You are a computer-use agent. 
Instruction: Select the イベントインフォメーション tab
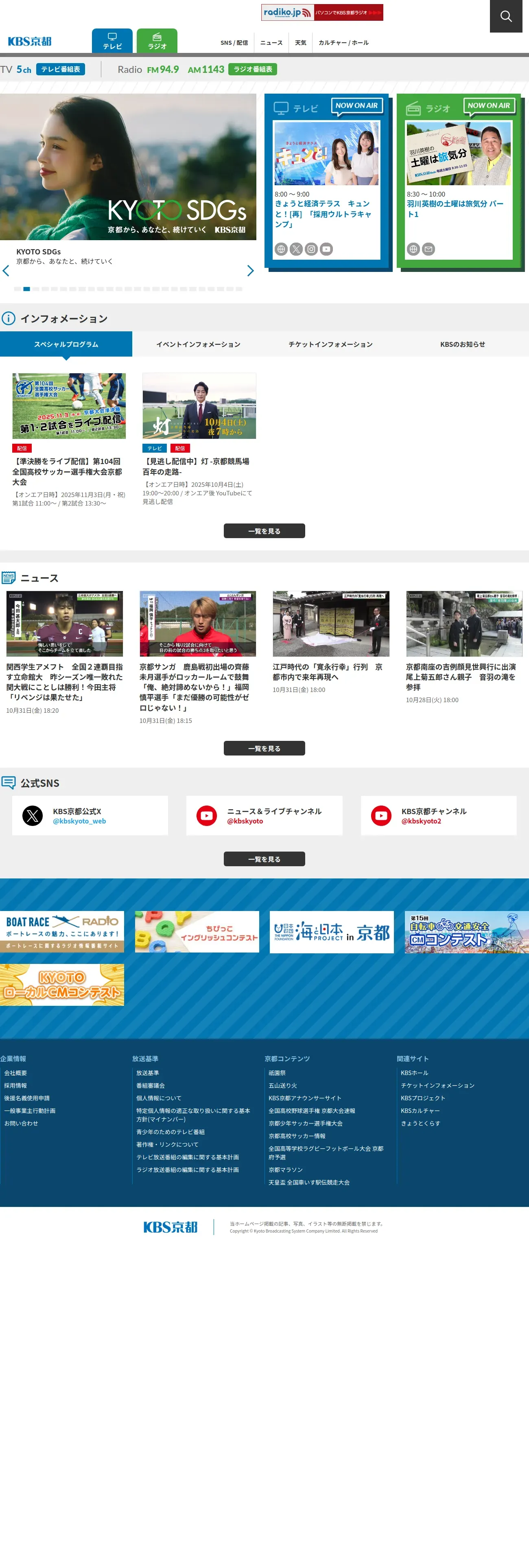(199, 344)
